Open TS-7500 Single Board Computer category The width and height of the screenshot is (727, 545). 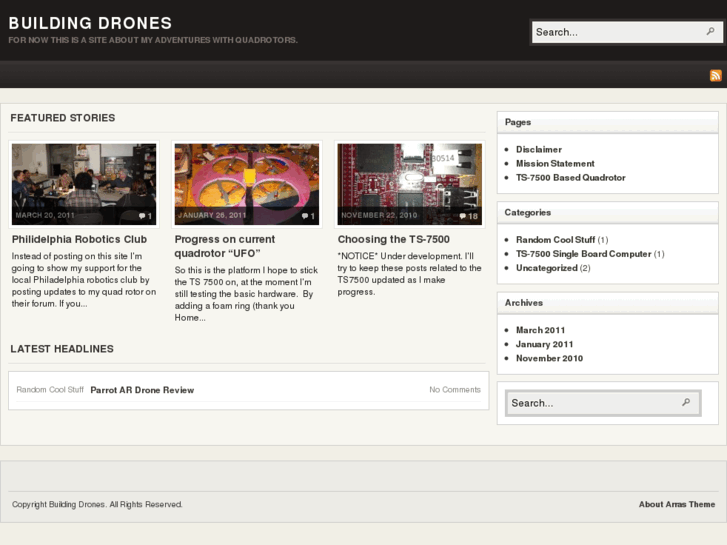tap(584, 254)
